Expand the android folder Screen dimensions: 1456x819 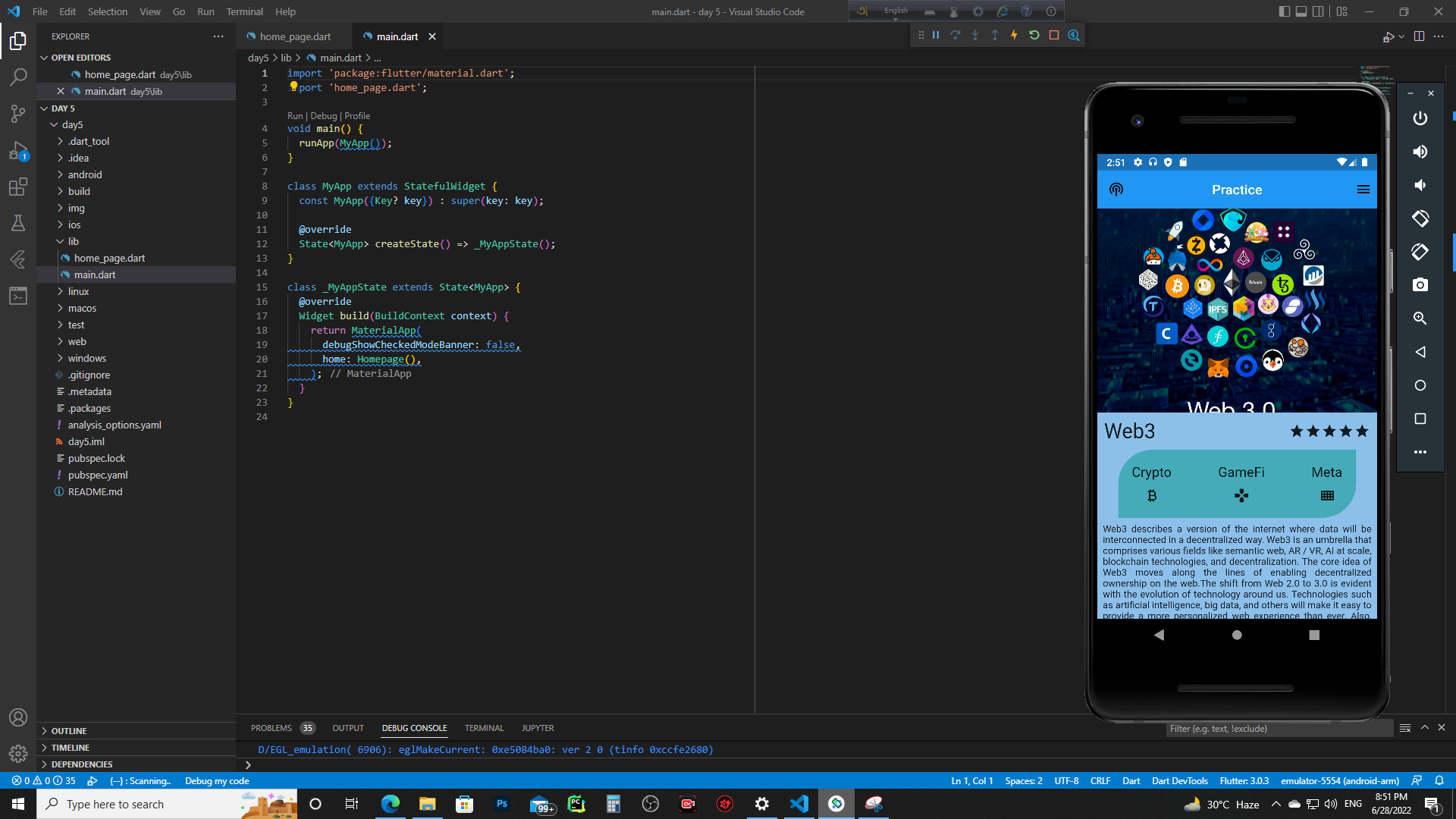click(84, 174)
